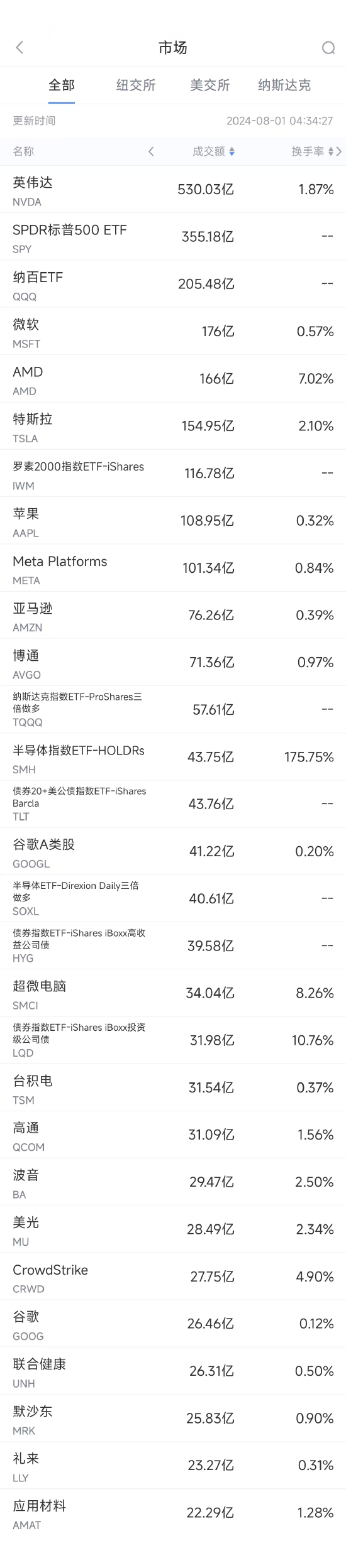The height and width of the screenshot is (1568, 346).
Task: Open SPDR标普500 ETF row
Action: [173, 237]
